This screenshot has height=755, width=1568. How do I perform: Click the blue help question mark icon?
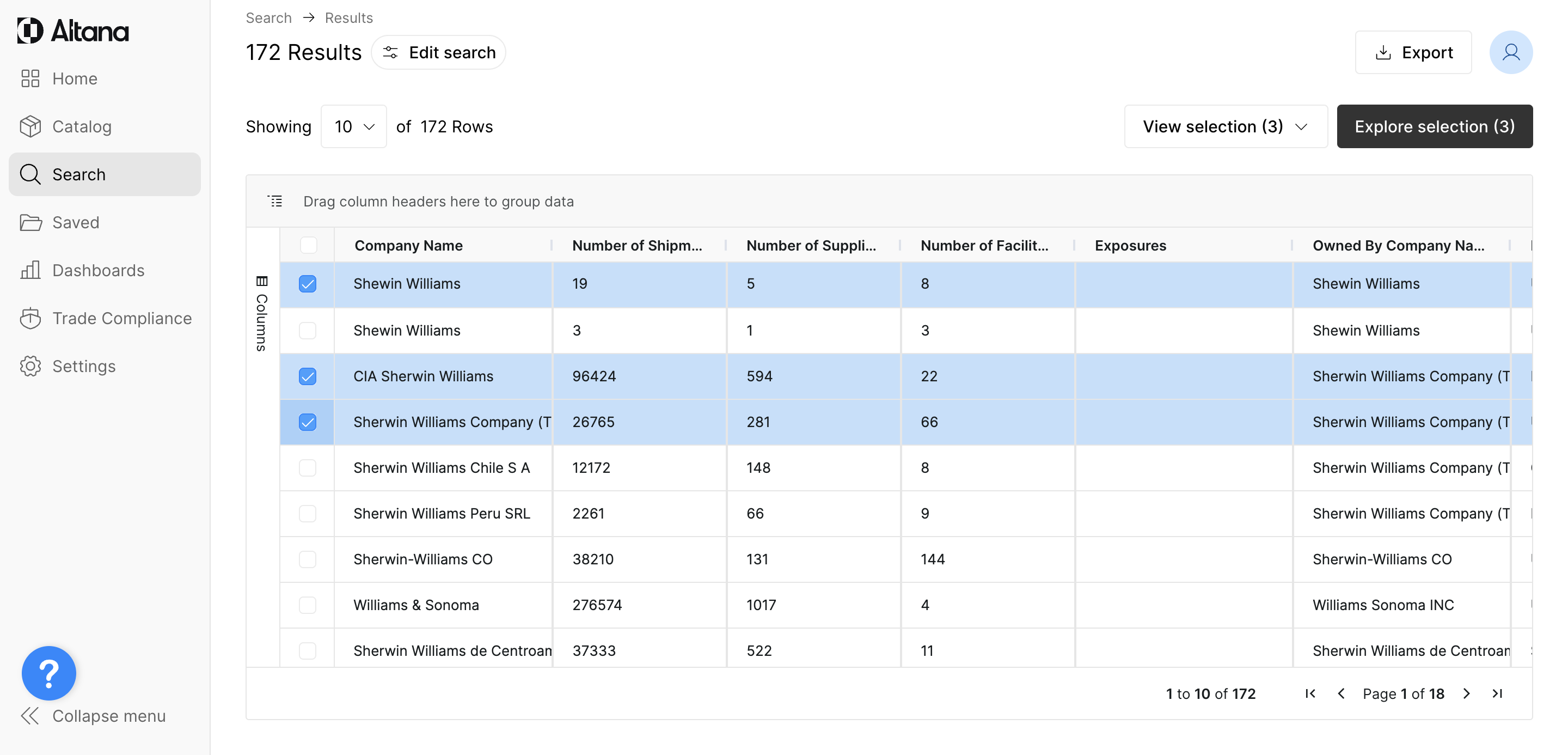click(48, 672)
